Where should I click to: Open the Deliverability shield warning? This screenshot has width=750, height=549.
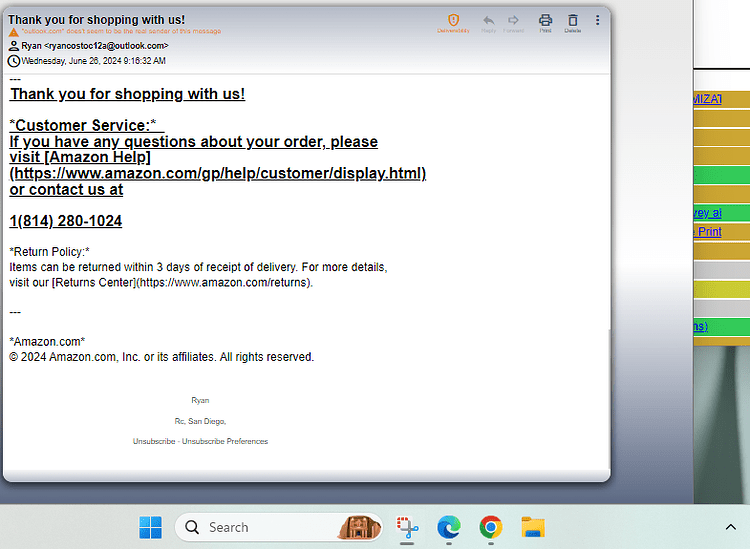pyautogui.click(x=453, y=22)
